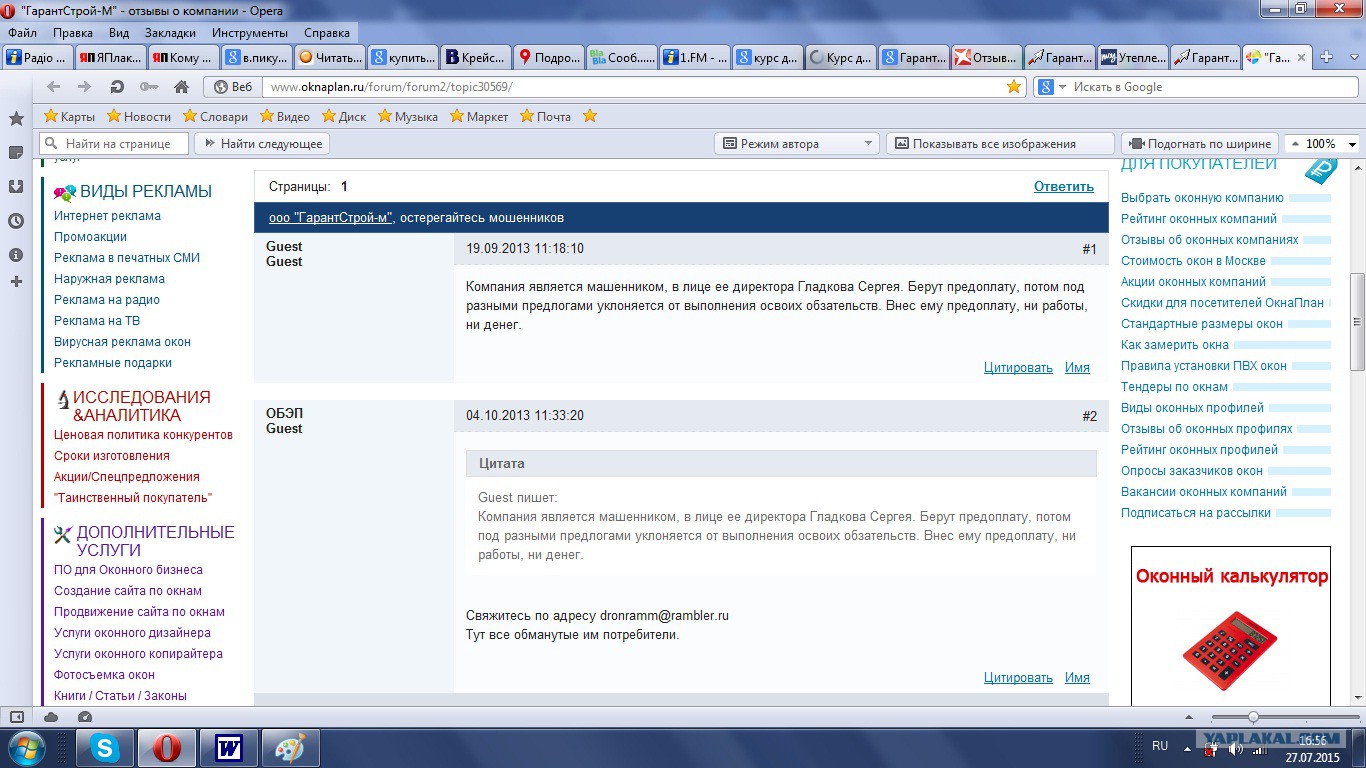
Task: Open Рейтинг оконных компаний link
Action: coord(1198,218)
